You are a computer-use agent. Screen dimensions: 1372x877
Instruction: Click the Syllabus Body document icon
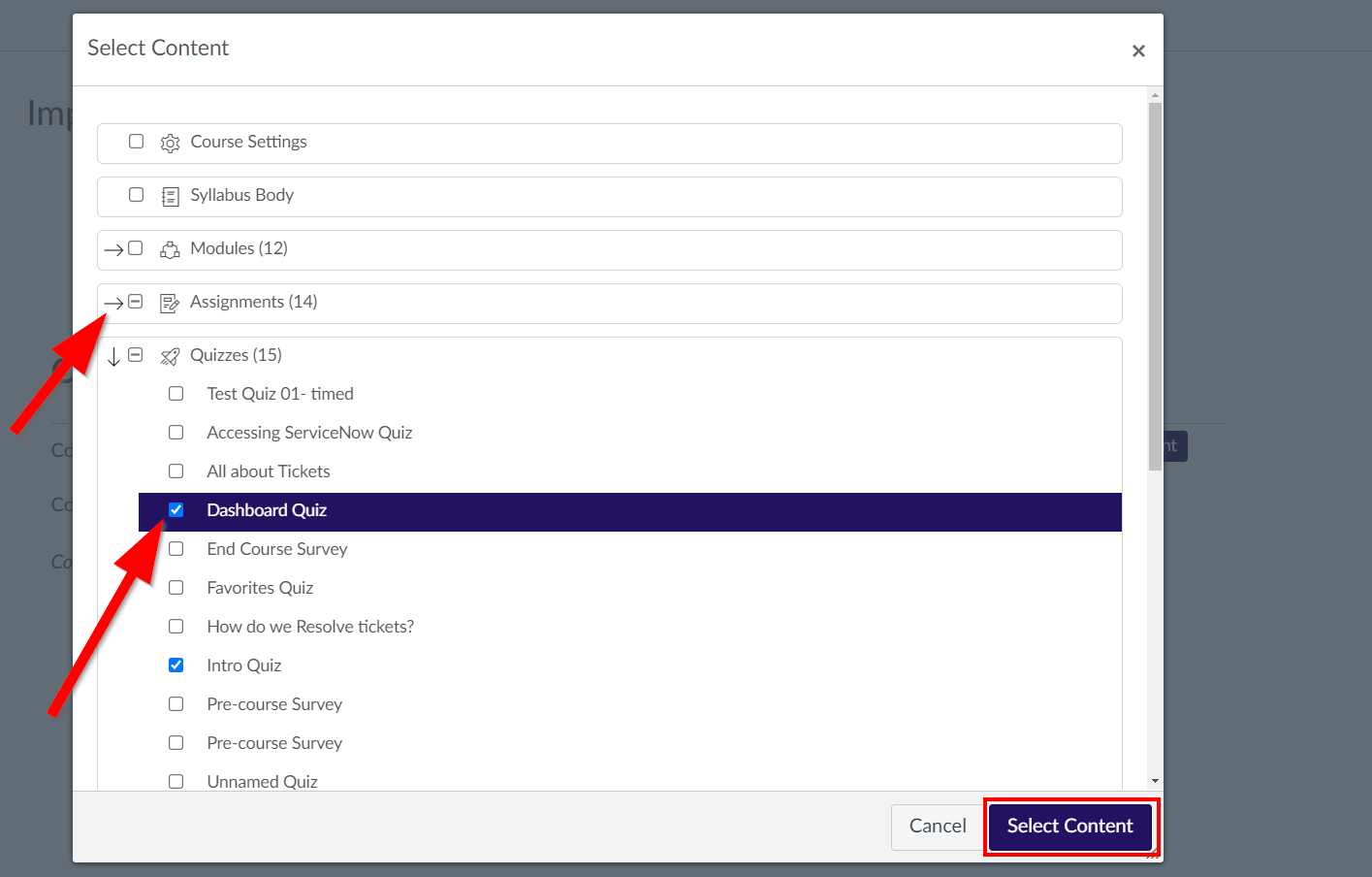[170, 197]
